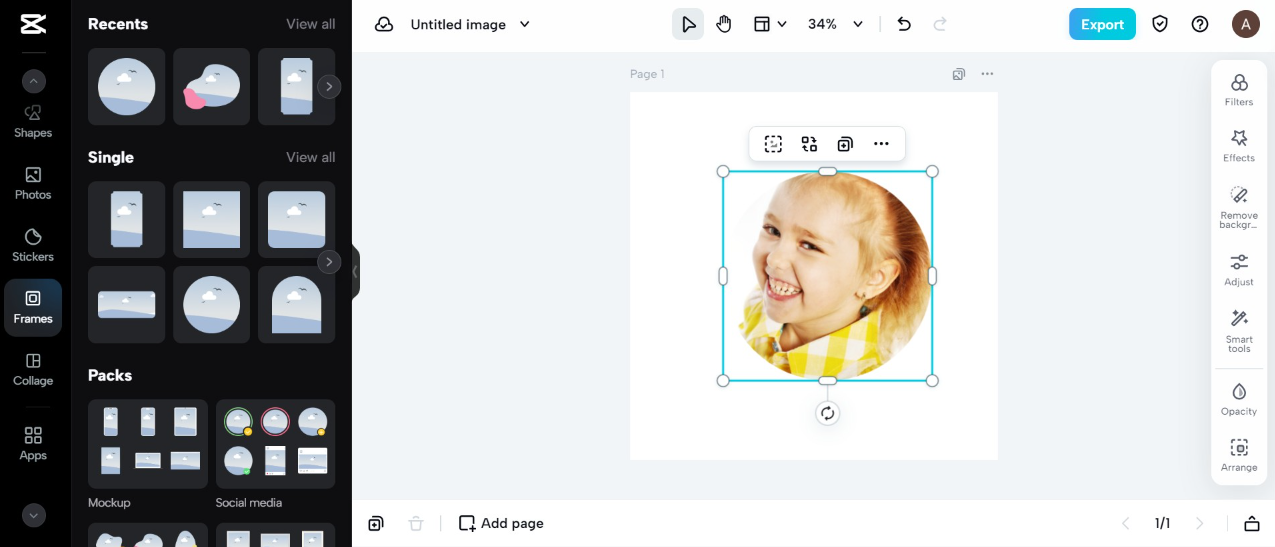This screenshot has width=1275, height=547.
Task: Open the Remove background tool
Action: [x=1239, y=207]
